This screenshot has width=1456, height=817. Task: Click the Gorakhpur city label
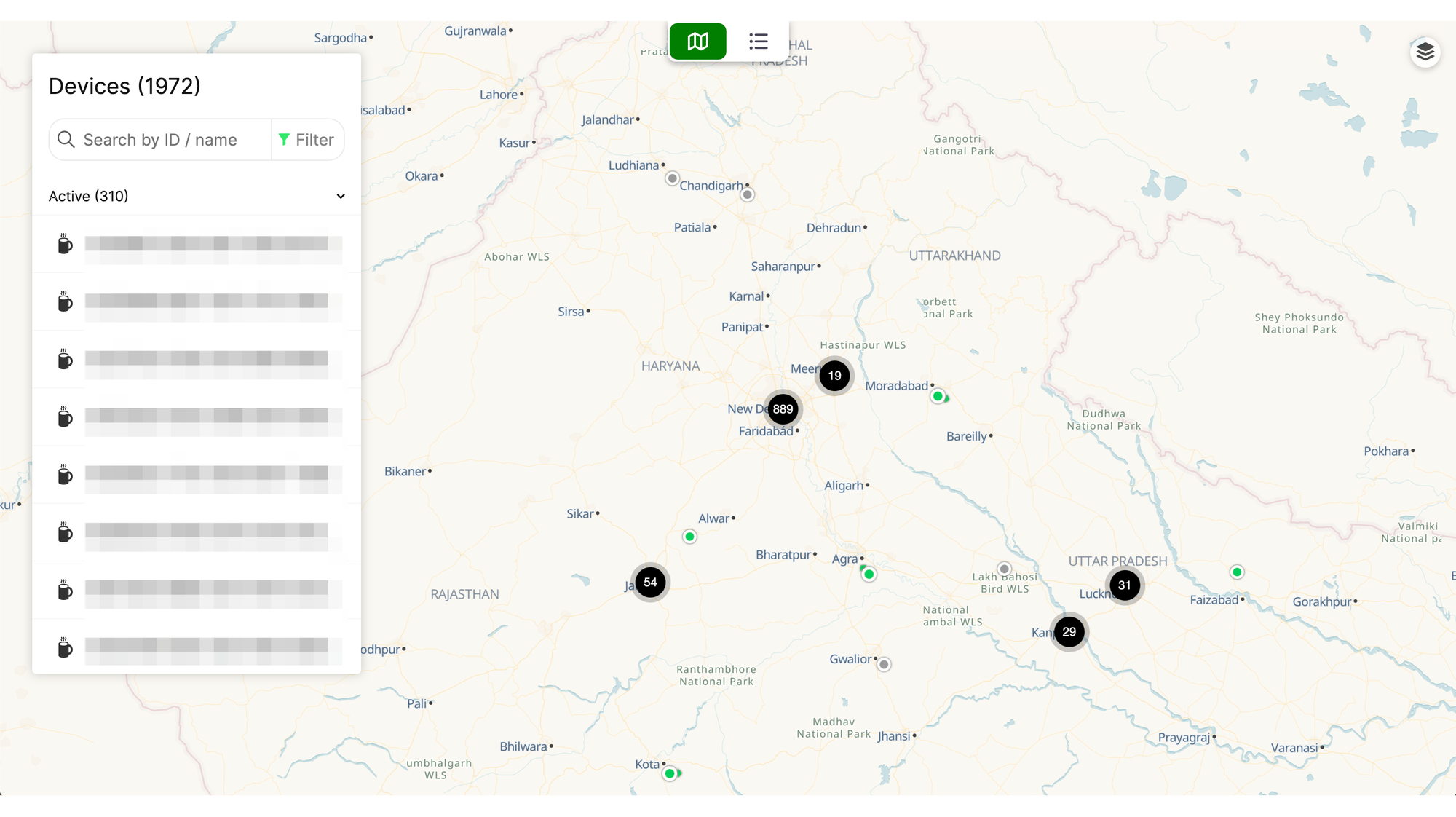1322,601
